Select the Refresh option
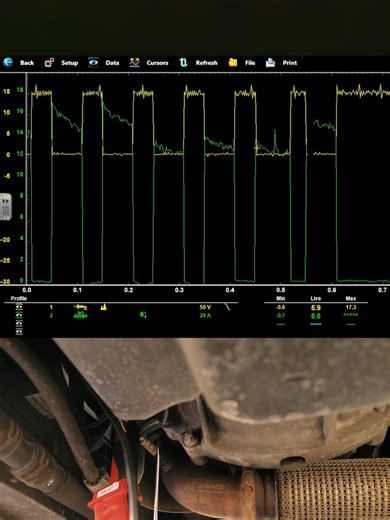Image resolution: width=390 pixels, height=520 pixels. [206, 63]
